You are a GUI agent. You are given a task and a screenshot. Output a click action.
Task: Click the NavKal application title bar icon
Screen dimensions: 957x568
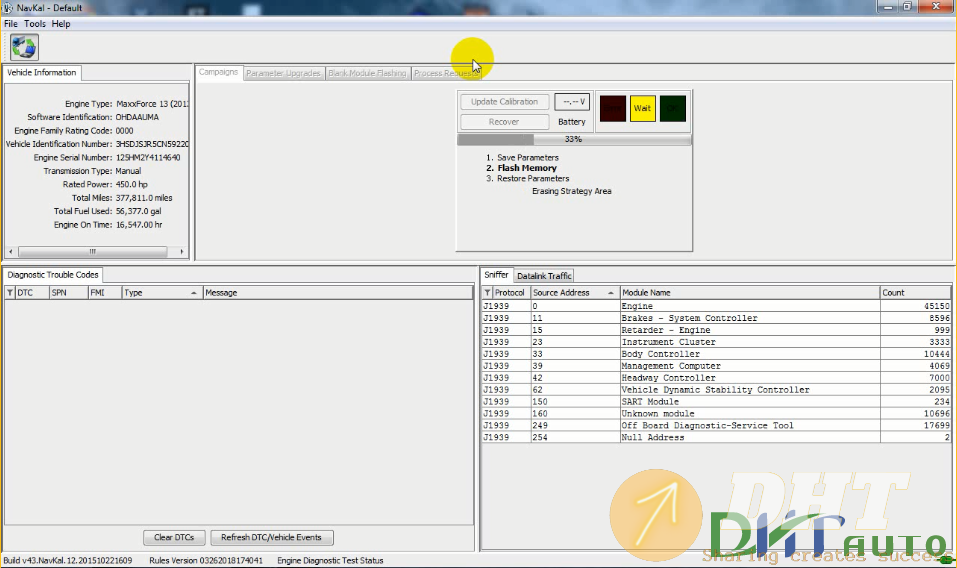point(8,8)
